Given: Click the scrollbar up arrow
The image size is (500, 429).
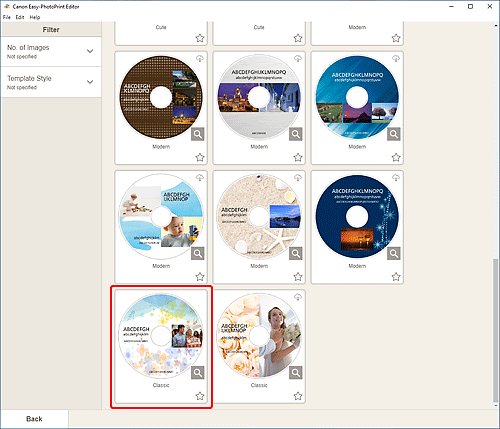Looking at the screenshot, I should [496, 25].
